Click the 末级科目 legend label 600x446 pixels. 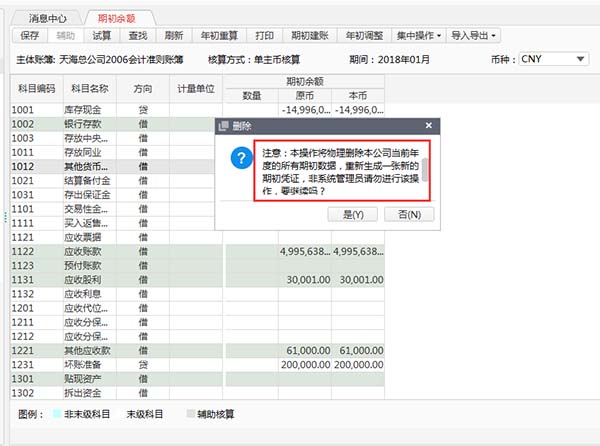(145, 414)
